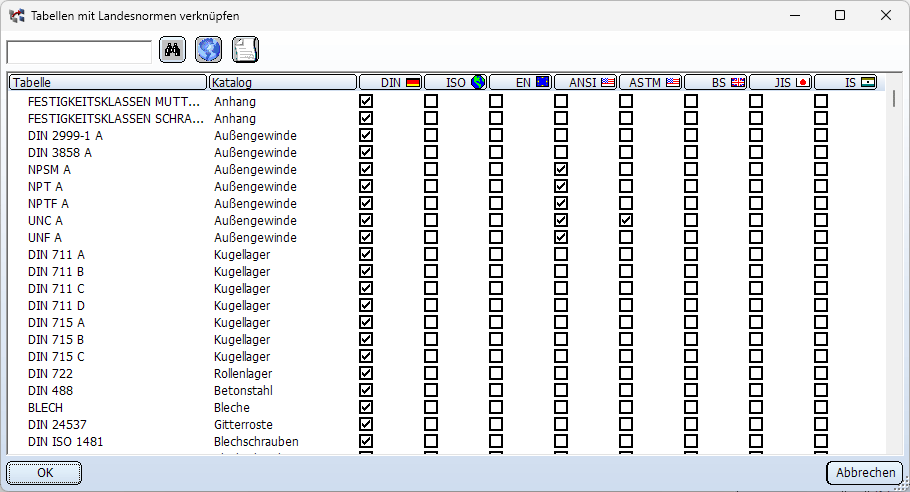
Task: Select the UNC A table entry
Action: coord(45,220)
